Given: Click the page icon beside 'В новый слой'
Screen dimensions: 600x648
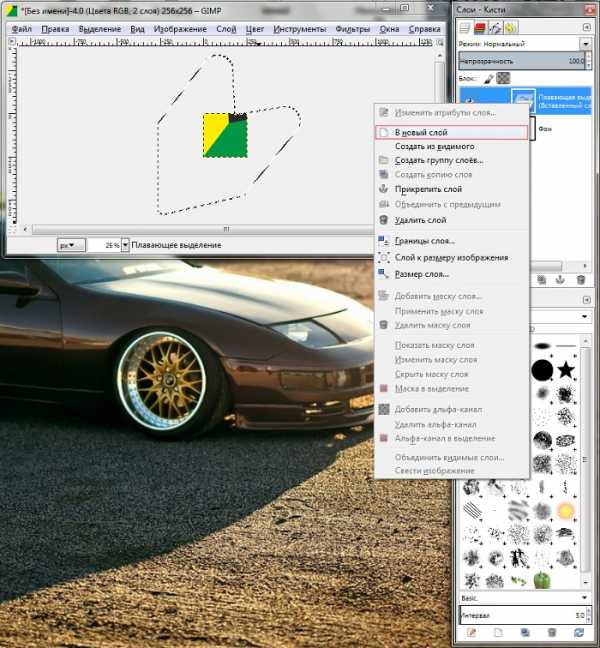Looking at the screenshot, I should click(x=384, y=133).
